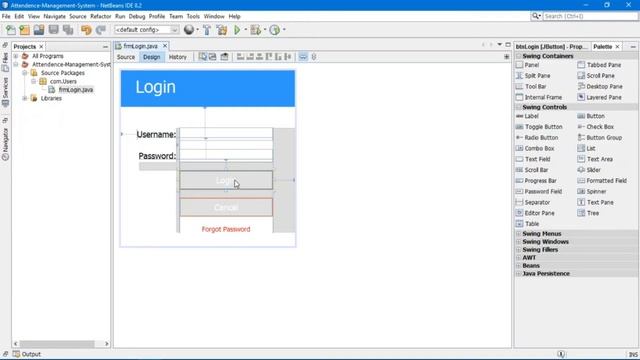Click the New File toolbar icon

[11, 30]
